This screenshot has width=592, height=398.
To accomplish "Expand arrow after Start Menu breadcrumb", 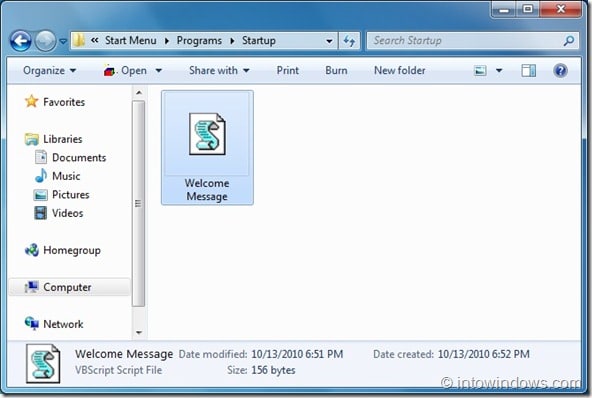I will (167, 41).
